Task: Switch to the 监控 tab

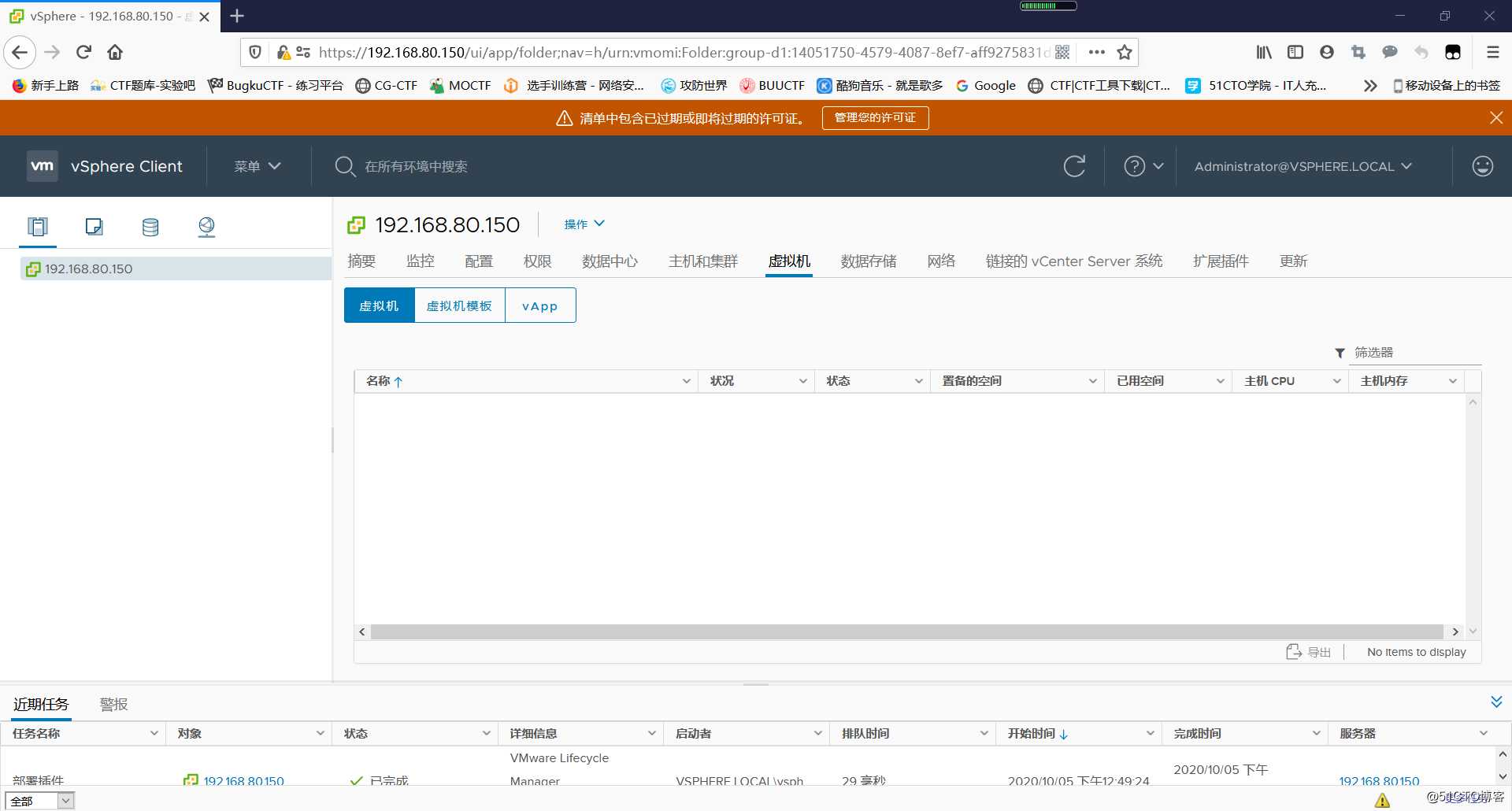Action: coord(421,261)
